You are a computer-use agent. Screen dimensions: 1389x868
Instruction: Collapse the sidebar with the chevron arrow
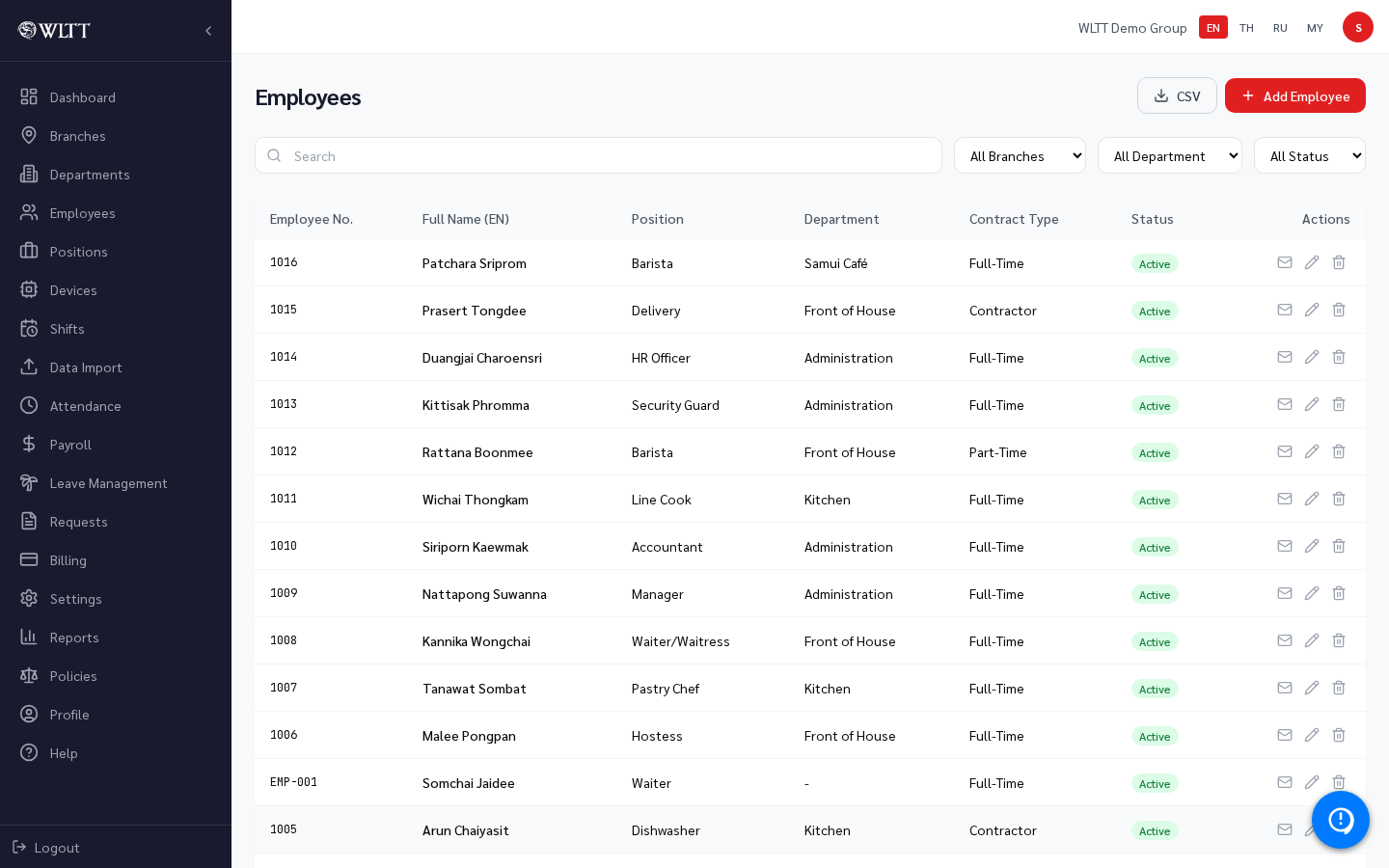pos(208,31)
